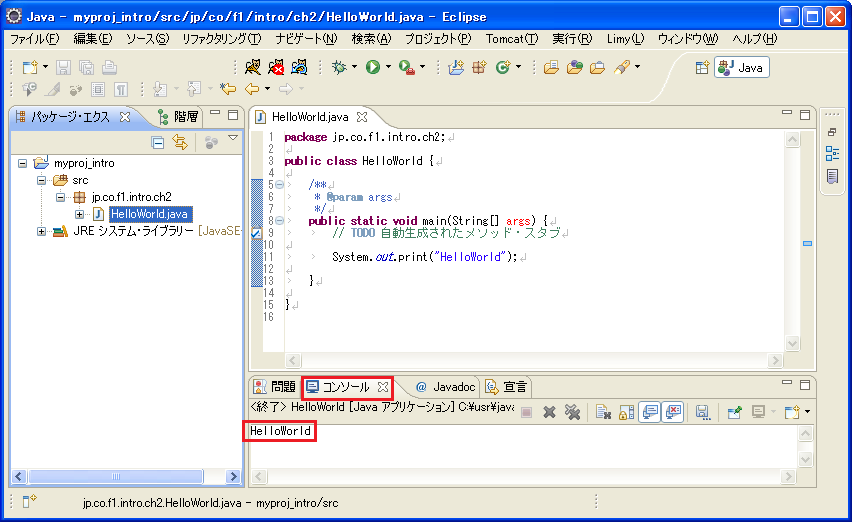The image size is (852, 522).
Task: Select HelloWorld.java in Package Explorer
Action: click(x=149, y=214)
